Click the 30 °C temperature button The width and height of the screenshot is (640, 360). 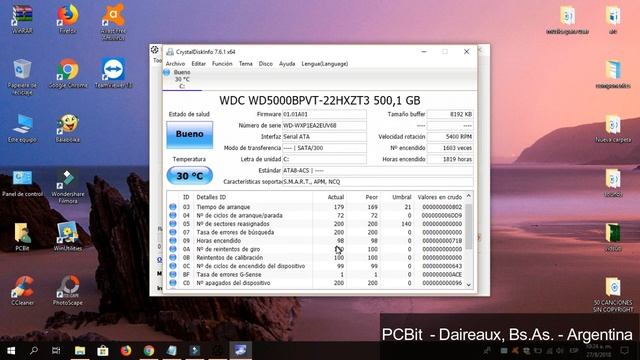pyautogui.click(x=189, y=176)
